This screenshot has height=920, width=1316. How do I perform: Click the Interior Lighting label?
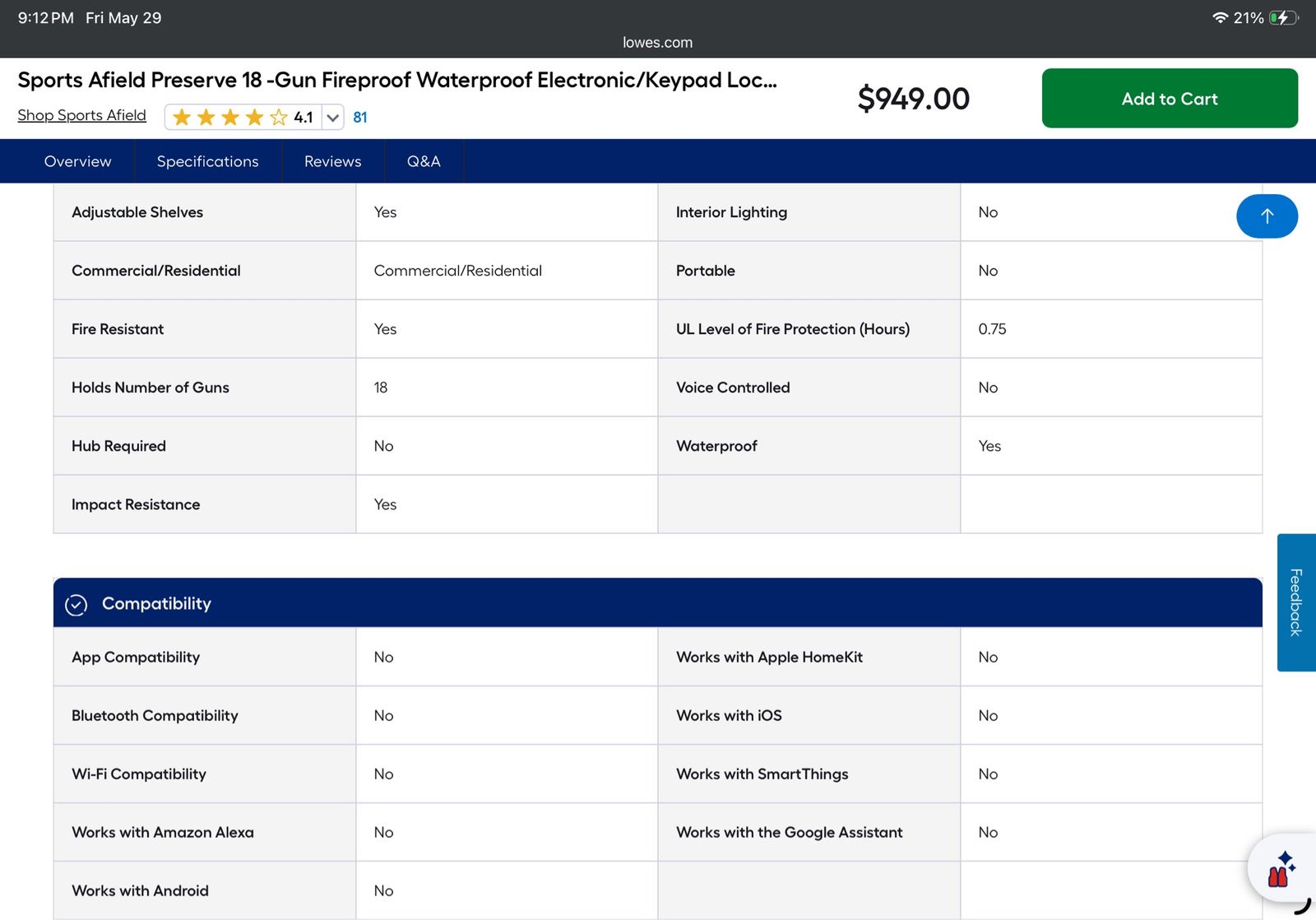(x=731, y=212)
